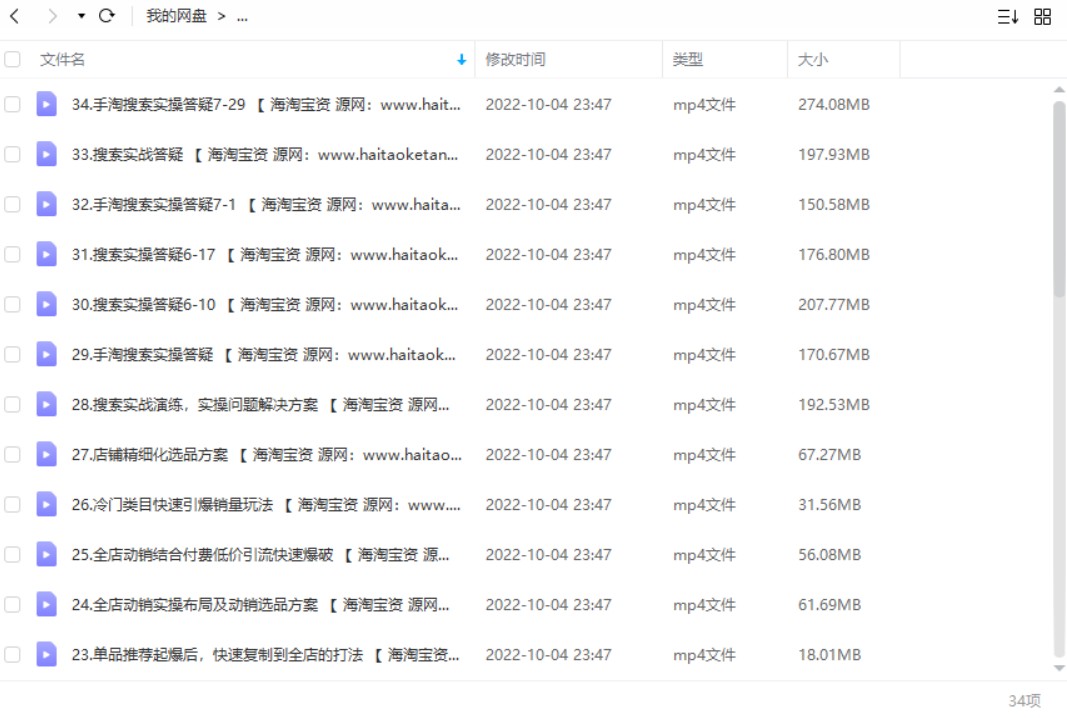This screenshot has width=1067, height=718.
Task: Sort by the 大小 column
Action: 812,59
